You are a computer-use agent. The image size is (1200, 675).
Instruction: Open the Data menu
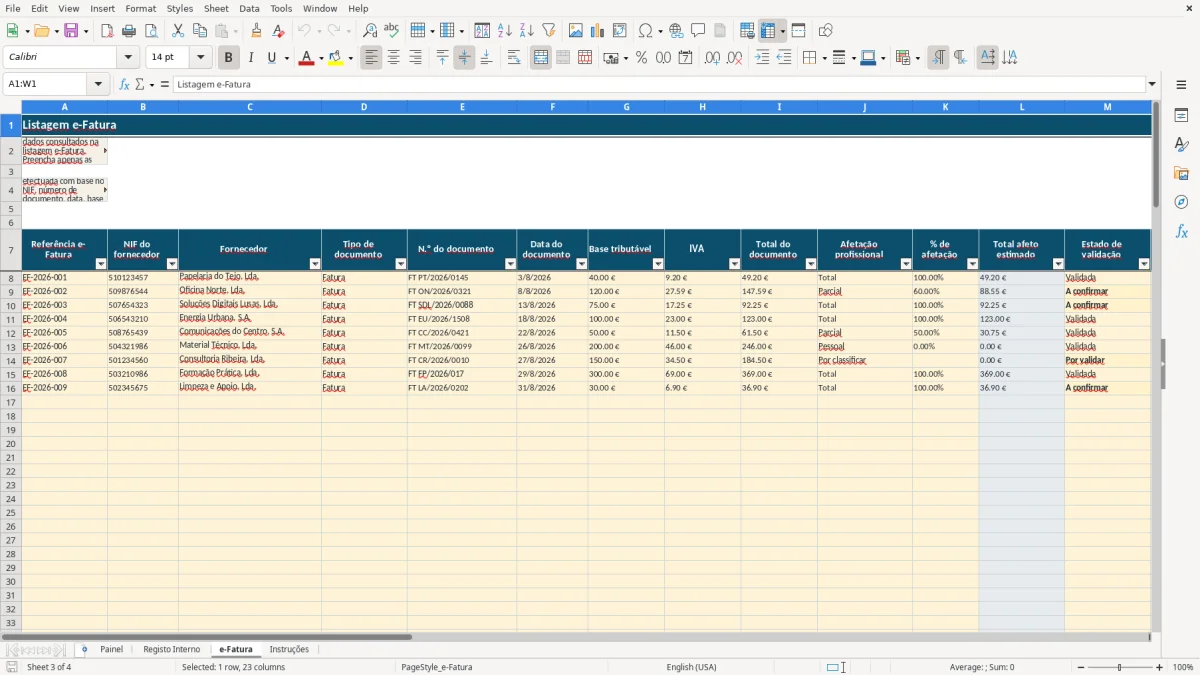point(249,8)
